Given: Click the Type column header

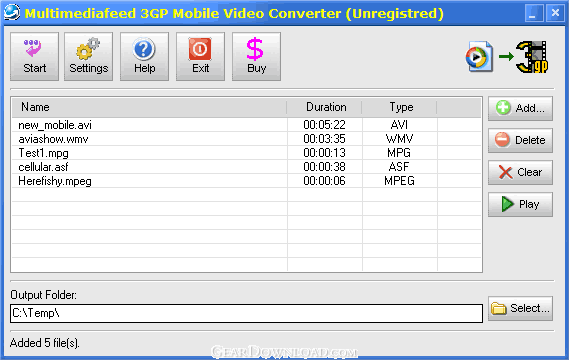Looking at the screenshot, I should pyautogui.click(x=400, y=107).
